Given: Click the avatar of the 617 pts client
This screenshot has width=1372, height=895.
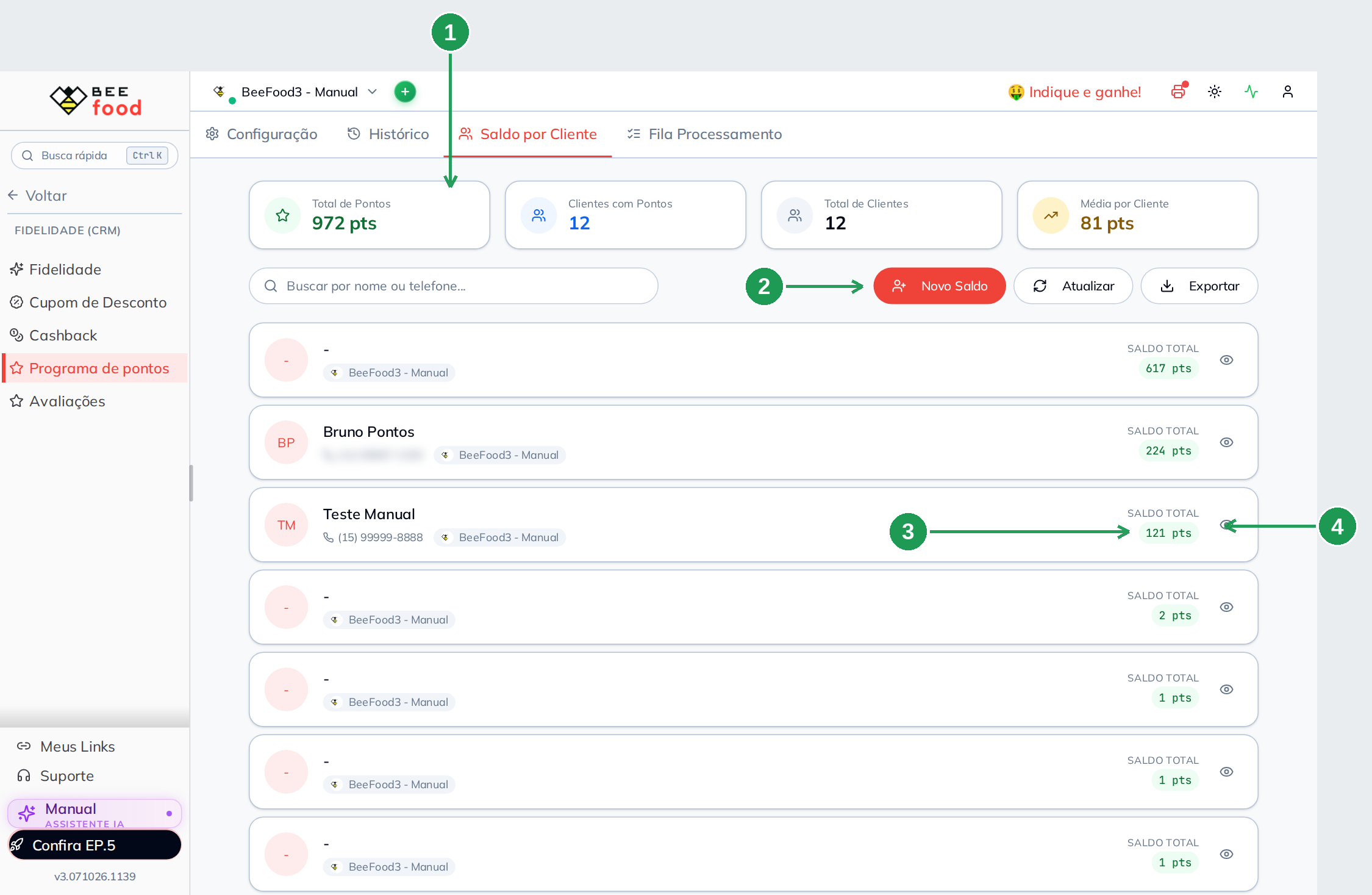Looking at the screenshot, I should [x=286, y=360].
